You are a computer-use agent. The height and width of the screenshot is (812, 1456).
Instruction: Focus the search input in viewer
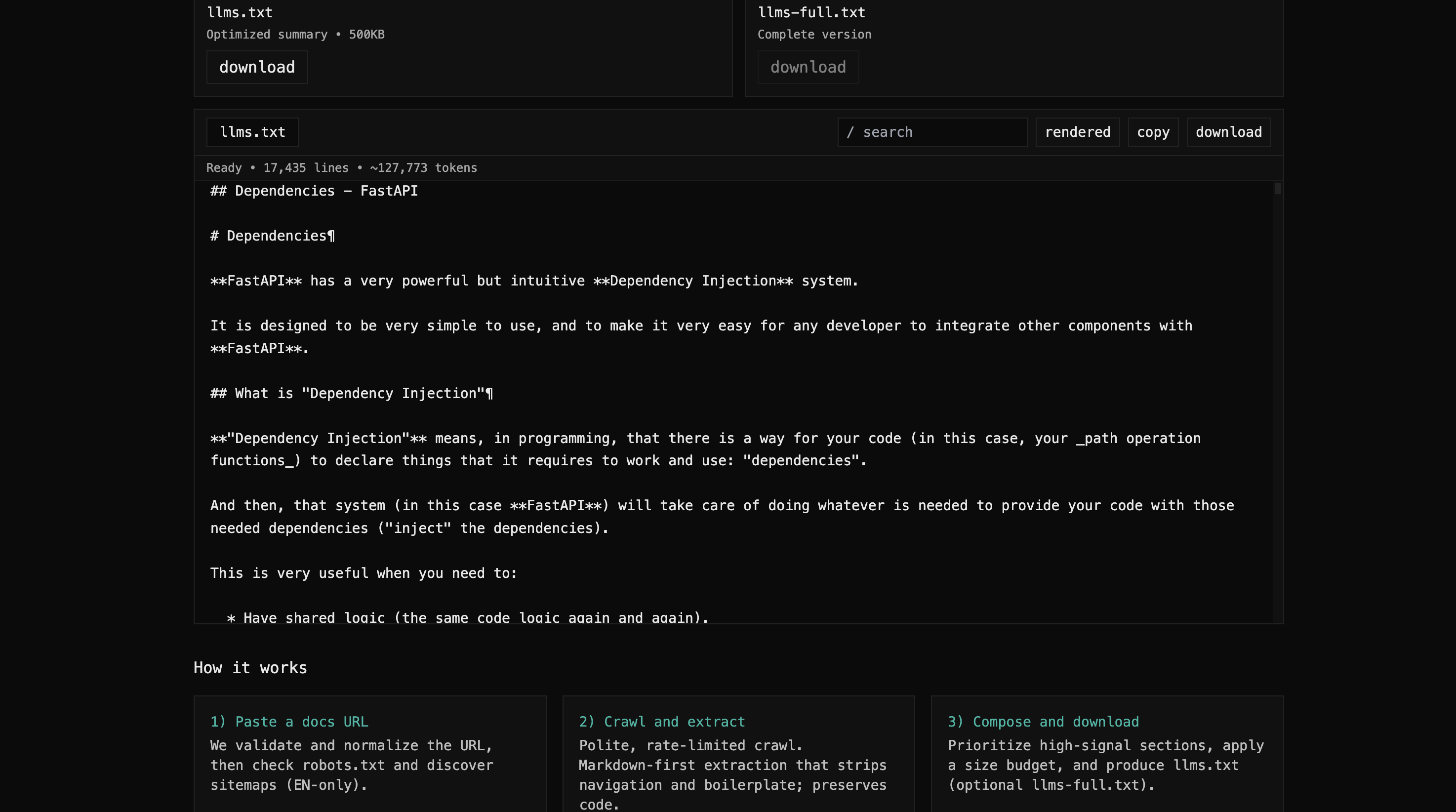(932, 132)
